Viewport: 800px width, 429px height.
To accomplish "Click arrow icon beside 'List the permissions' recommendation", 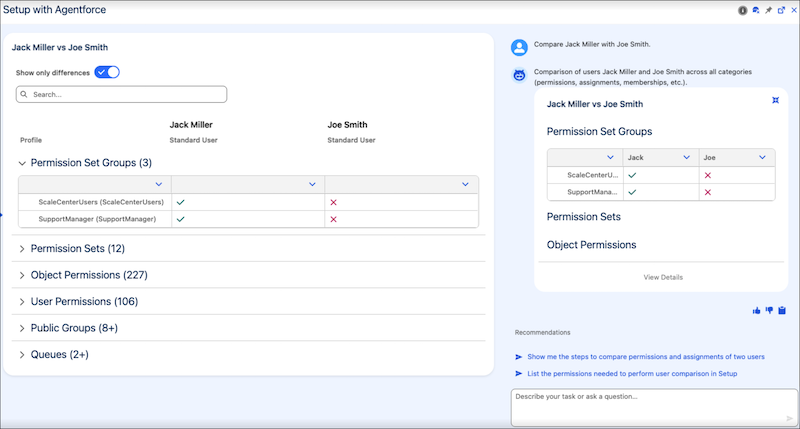I will (519, 374).
